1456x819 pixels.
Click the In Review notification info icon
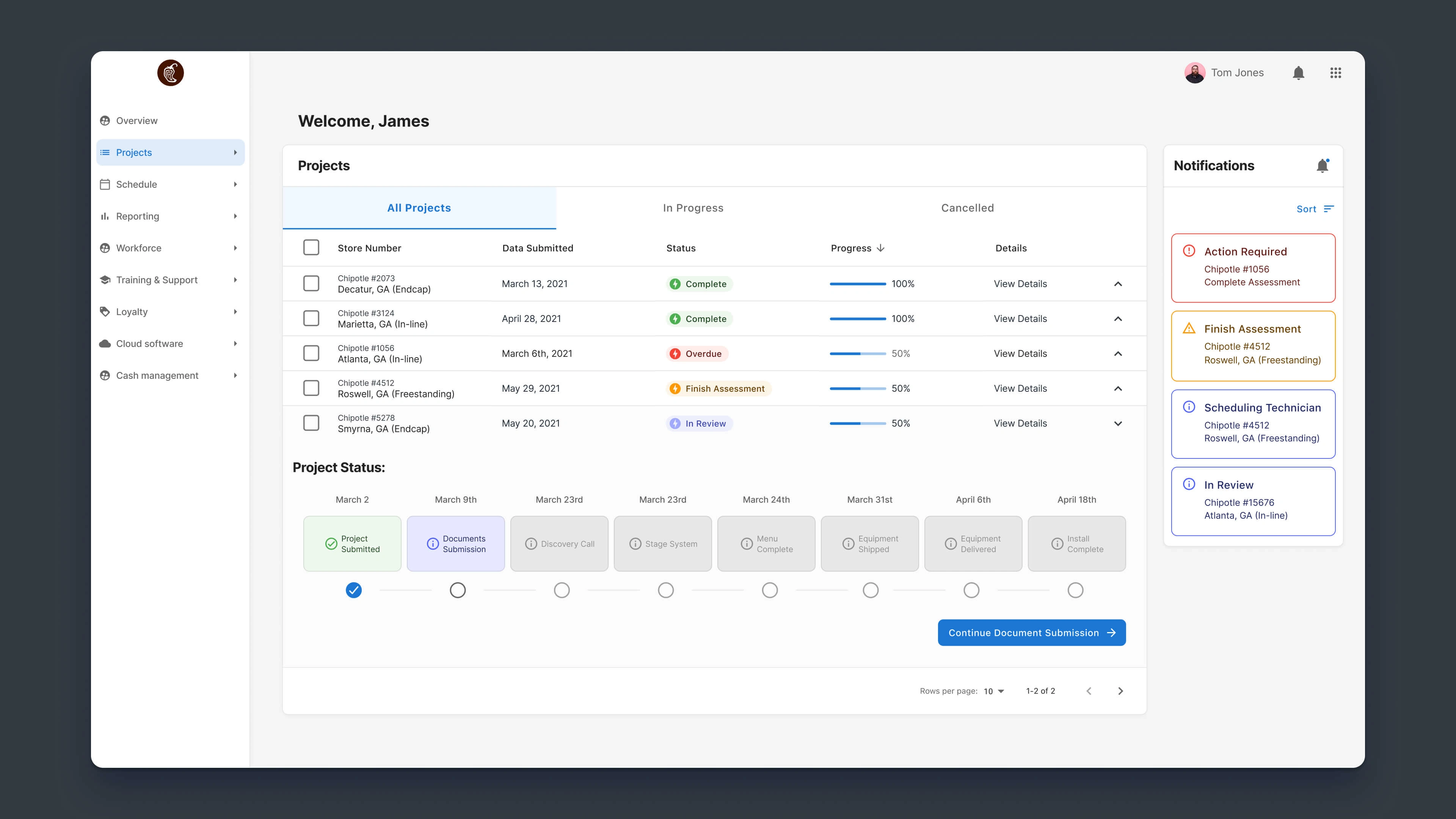tap(1189, 485)
